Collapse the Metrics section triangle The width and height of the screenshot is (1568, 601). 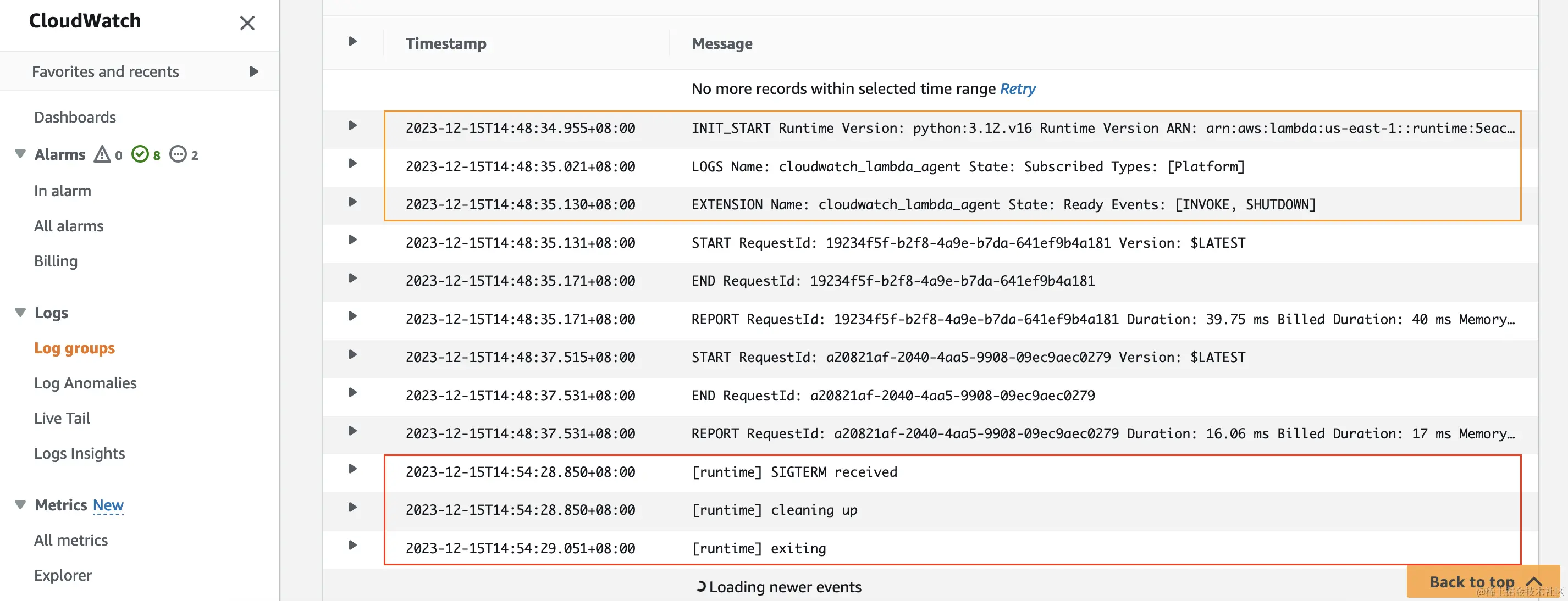pyautogui.click(x=20, y=505)
